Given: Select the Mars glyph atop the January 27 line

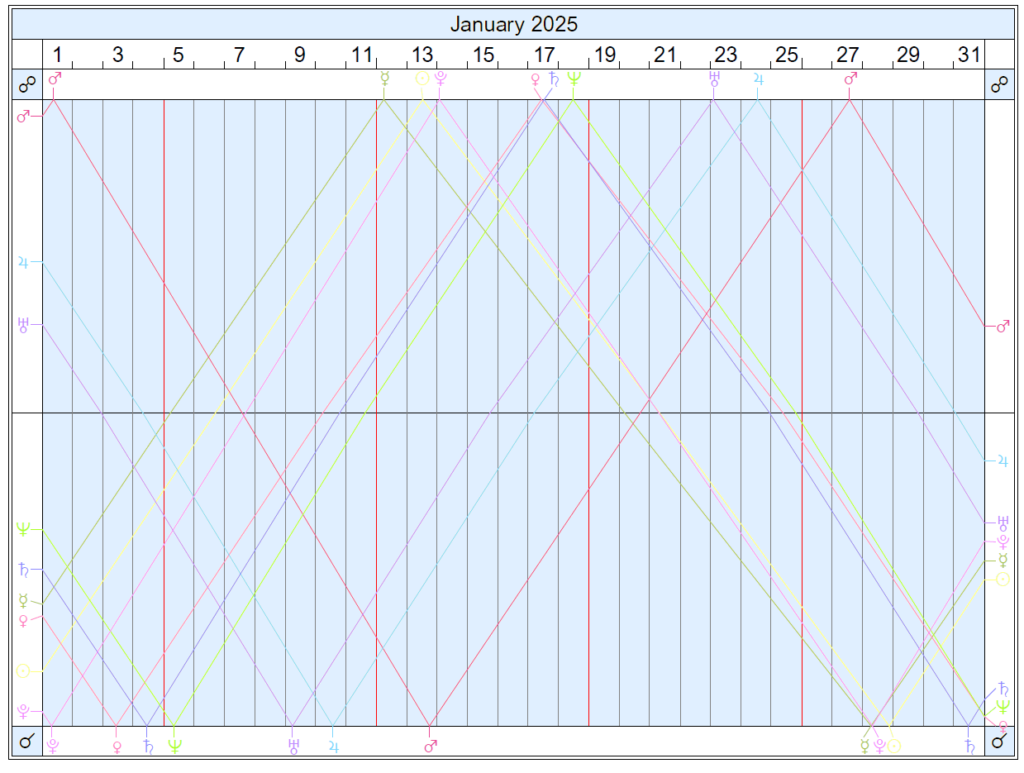Looking at the screenshot, I should click(x=849, y=76).
